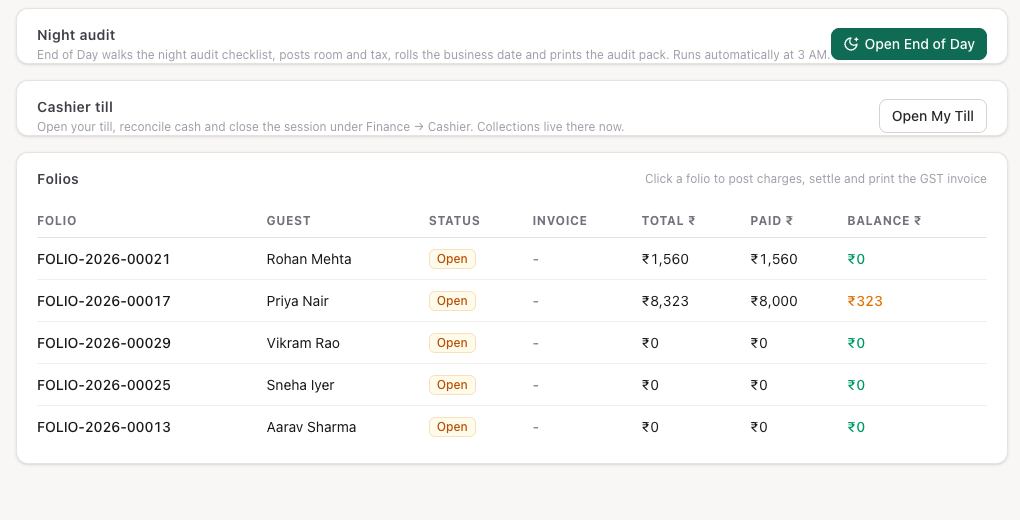The height and width of the screenshot is (520, 1020).
Task: Click Vikram Rao's ₹0 balance
Action: tap(856, 343)
